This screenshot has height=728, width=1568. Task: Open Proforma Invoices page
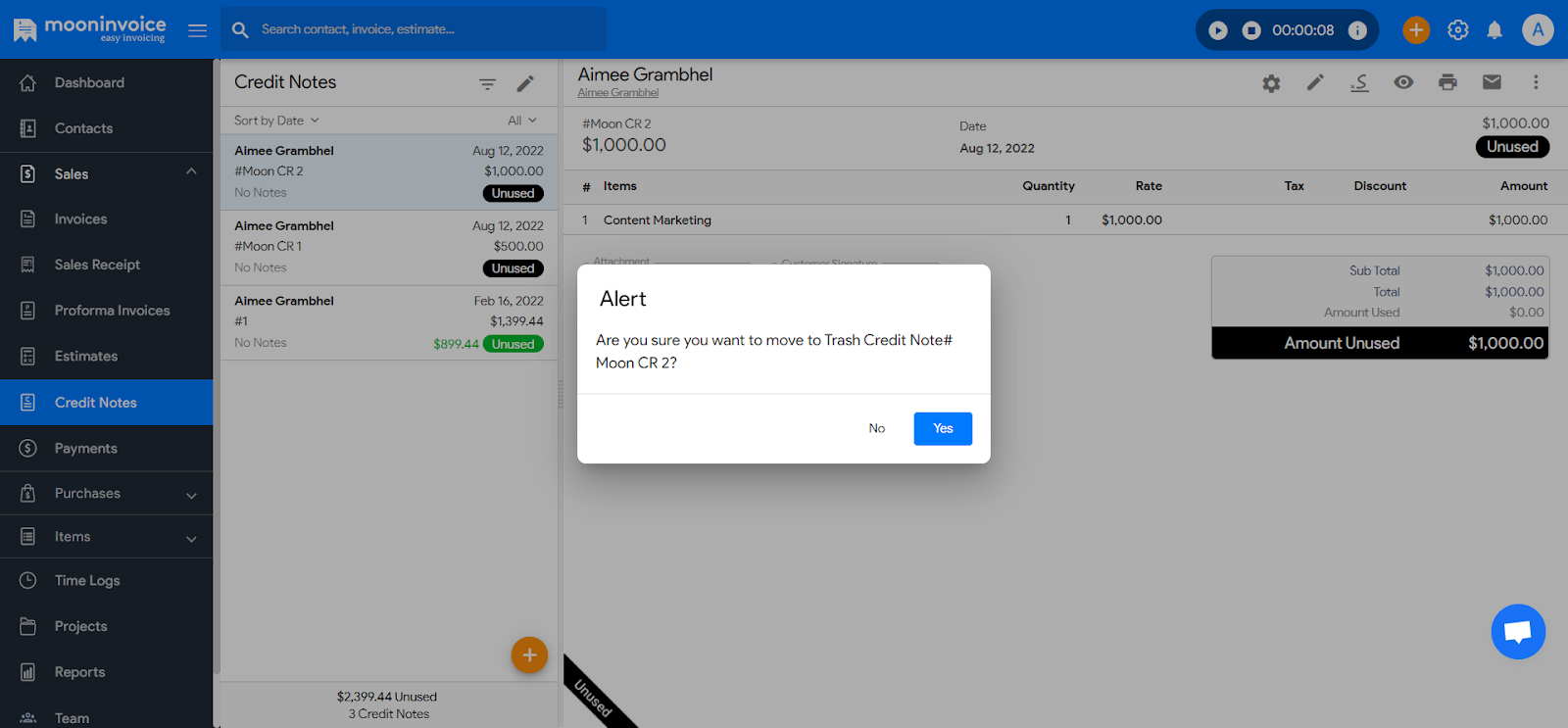pyautogui.click(x=106, y=311)
